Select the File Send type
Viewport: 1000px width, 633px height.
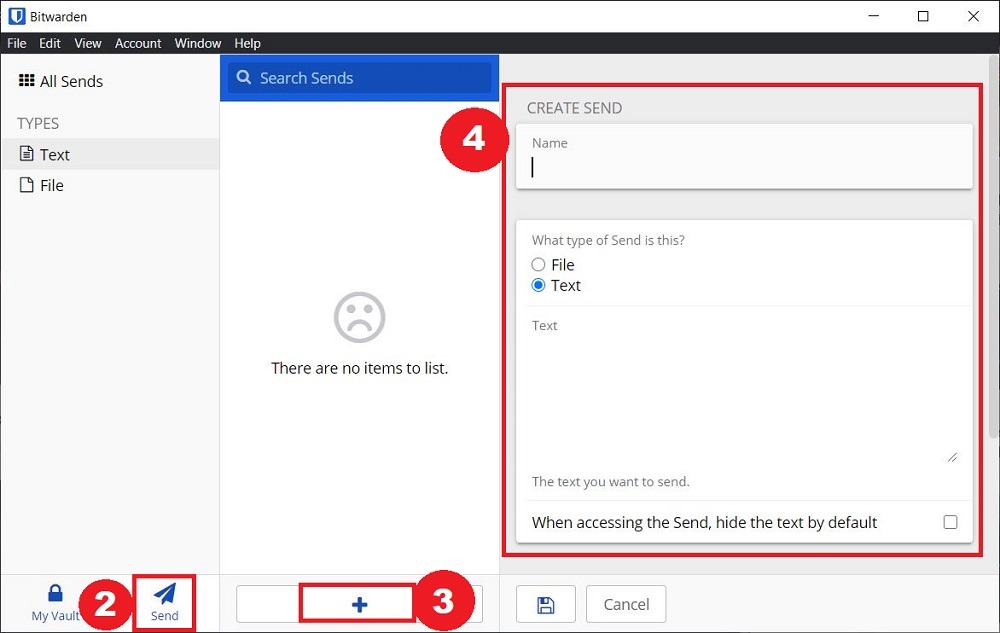coord(538,264)
